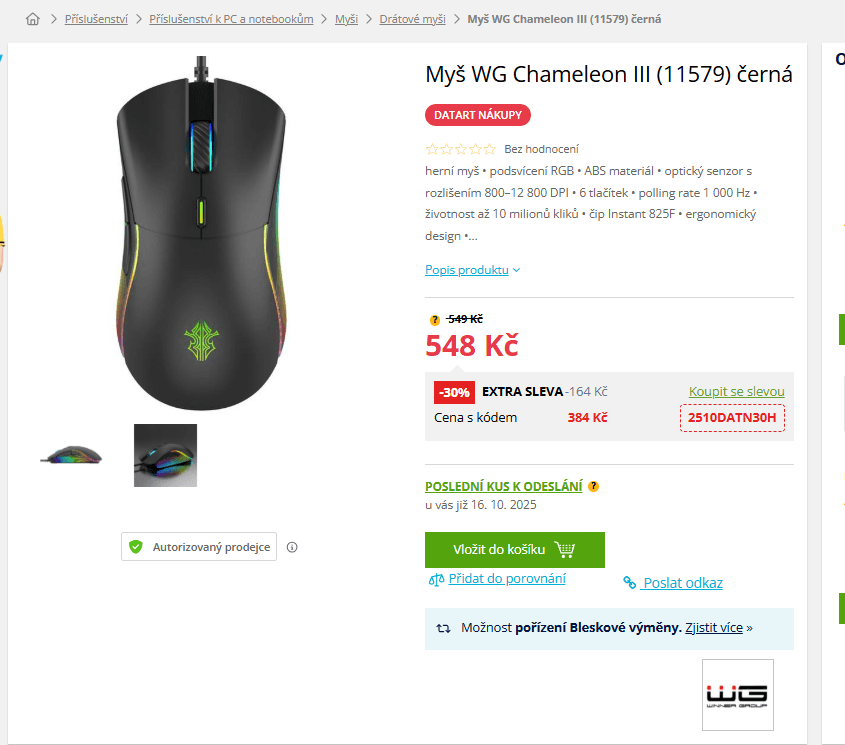
Task: Click info icon next to Autorizovaný prodejce
Action: tap(292, 547)
